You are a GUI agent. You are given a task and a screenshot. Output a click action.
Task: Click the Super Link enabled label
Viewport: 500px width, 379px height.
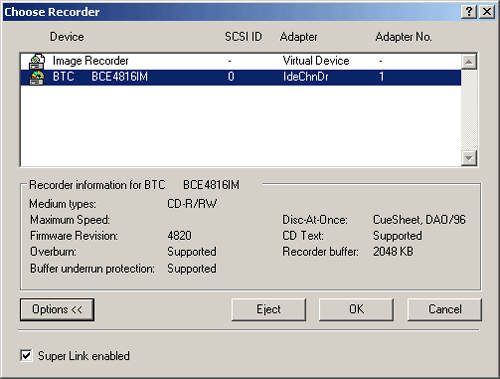[84, 356]
